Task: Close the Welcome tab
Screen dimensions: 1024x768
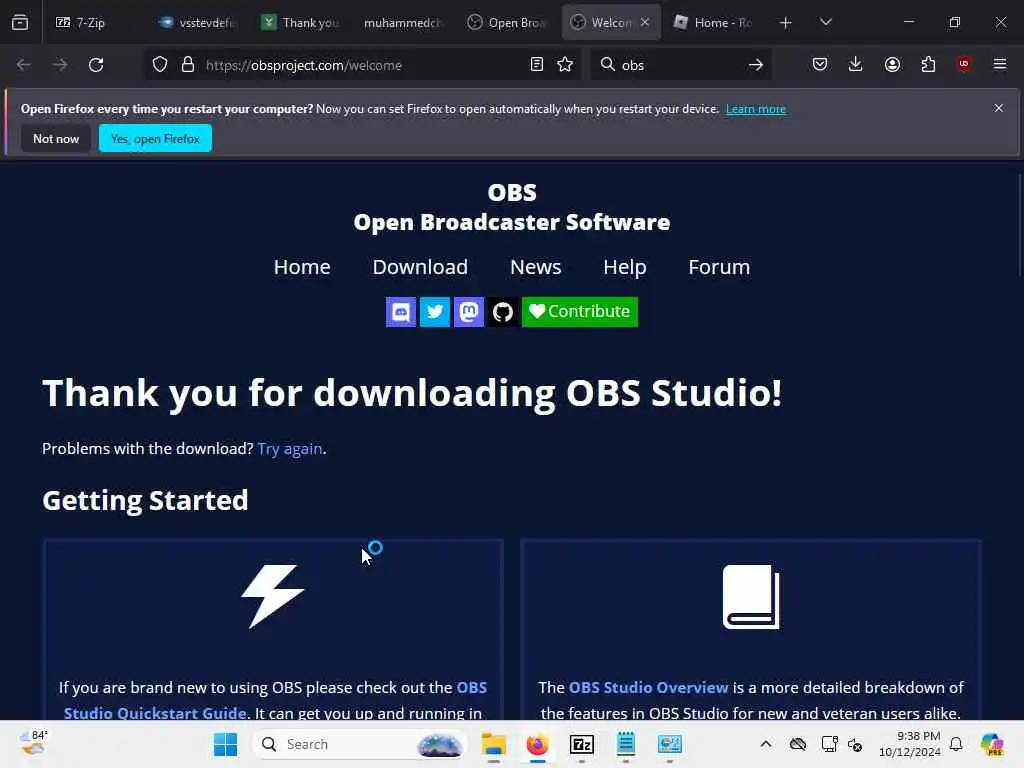Action: [x=645, y=22]
